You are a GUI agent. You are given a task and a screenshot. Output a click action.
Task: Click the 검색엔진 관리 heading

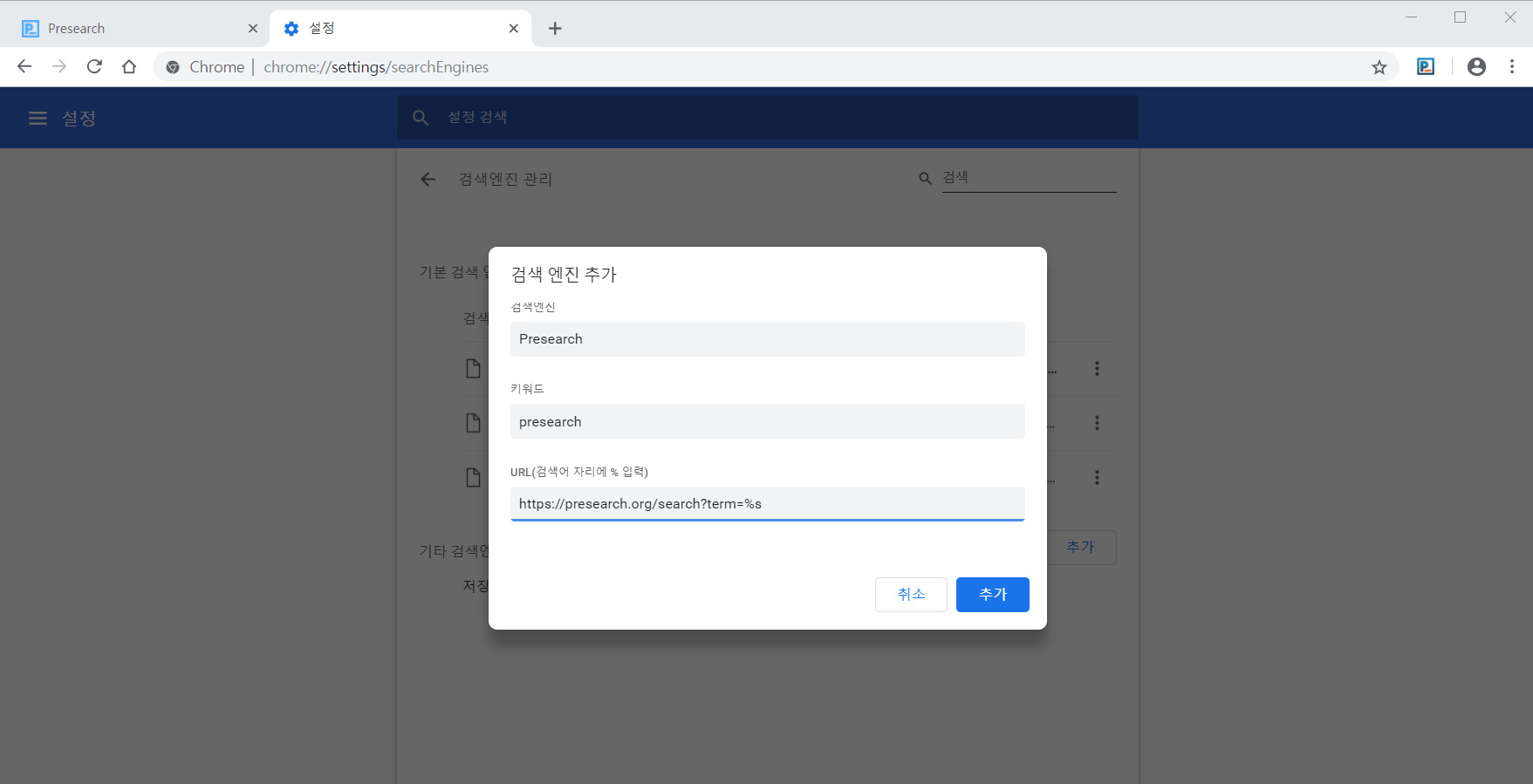click(506, 179)
